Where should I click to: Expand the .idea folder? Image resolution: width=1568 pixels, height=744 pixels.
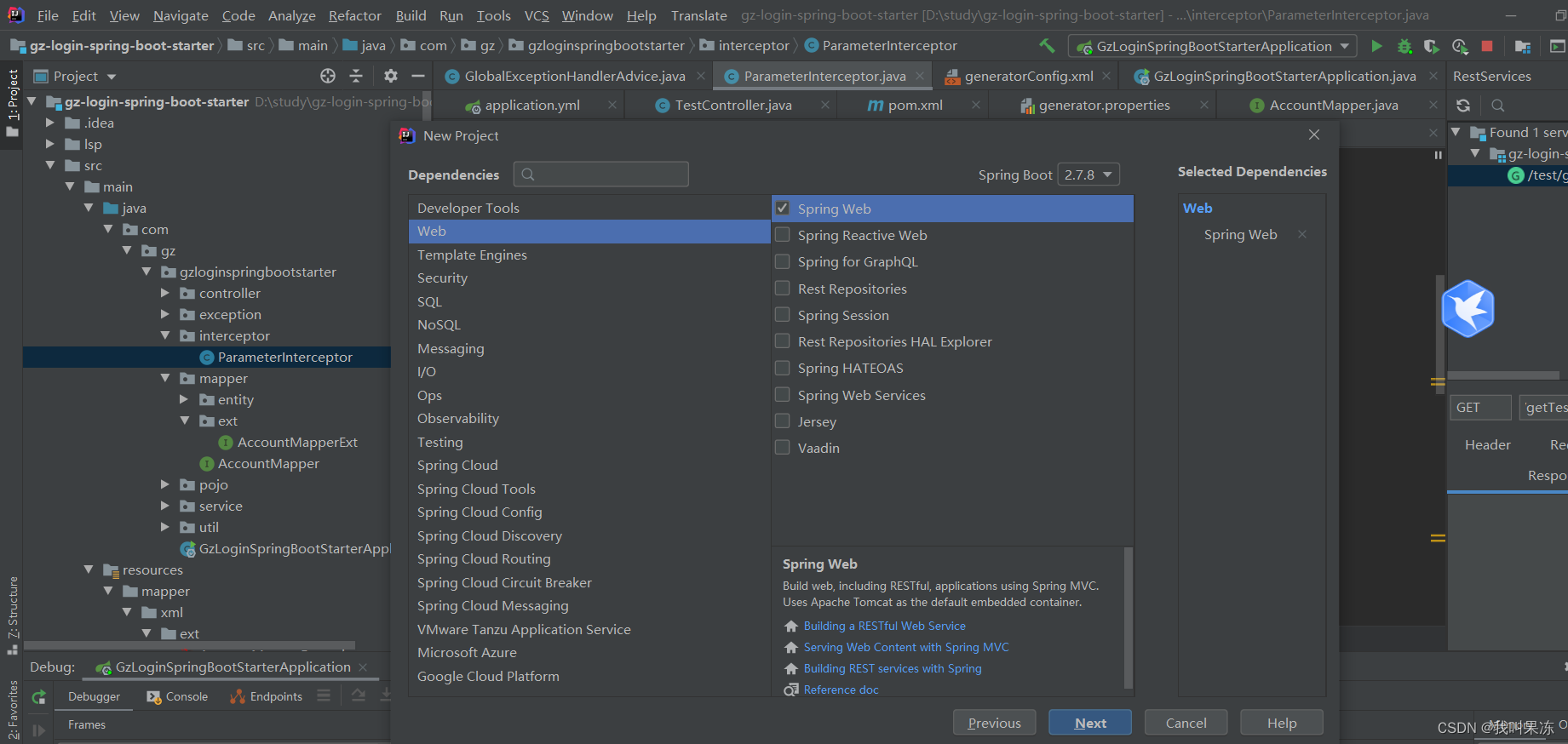tap(50, 123)
